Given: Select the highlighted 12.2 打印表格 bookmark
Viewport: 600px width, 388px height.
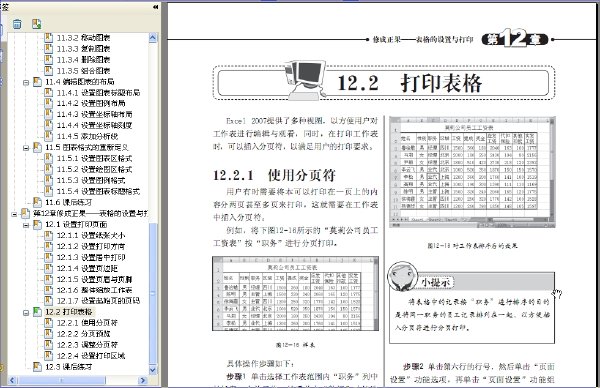Looking at the screenshot, I should (69, 312).
